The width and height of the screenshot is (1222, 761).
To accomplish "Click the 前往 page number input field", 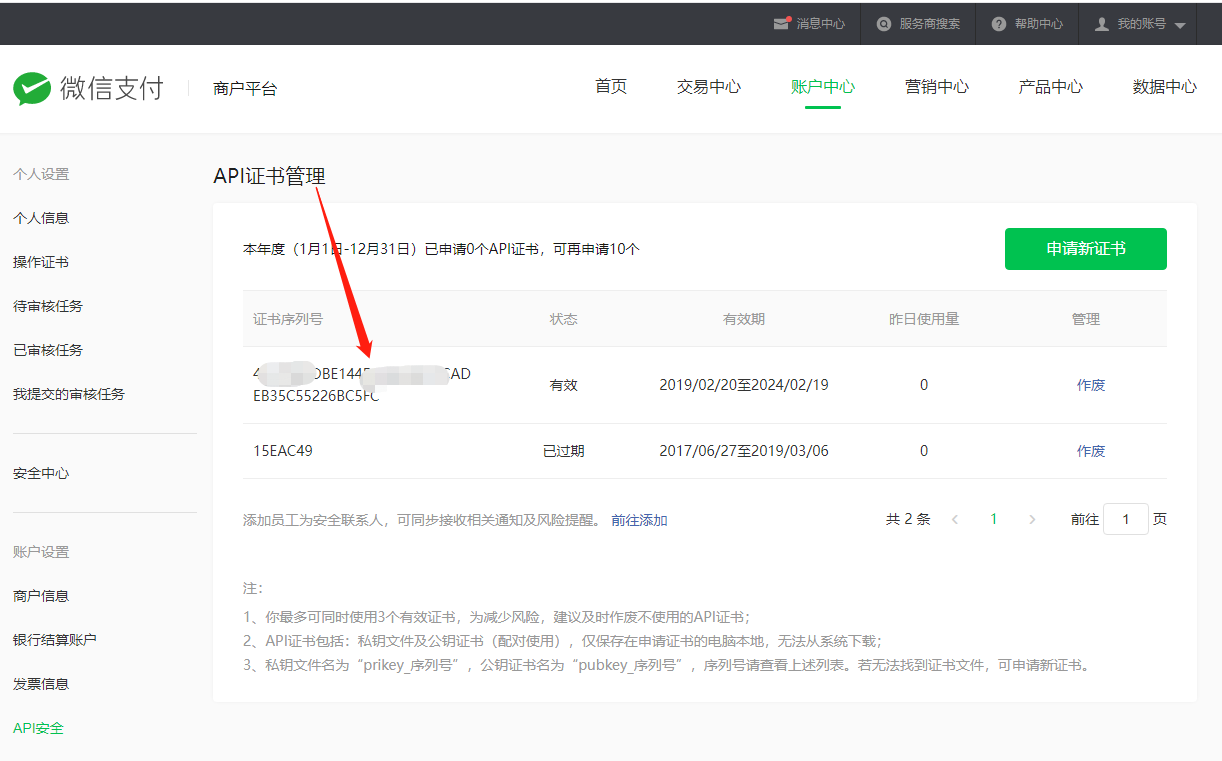I will tap(1126, 519).
